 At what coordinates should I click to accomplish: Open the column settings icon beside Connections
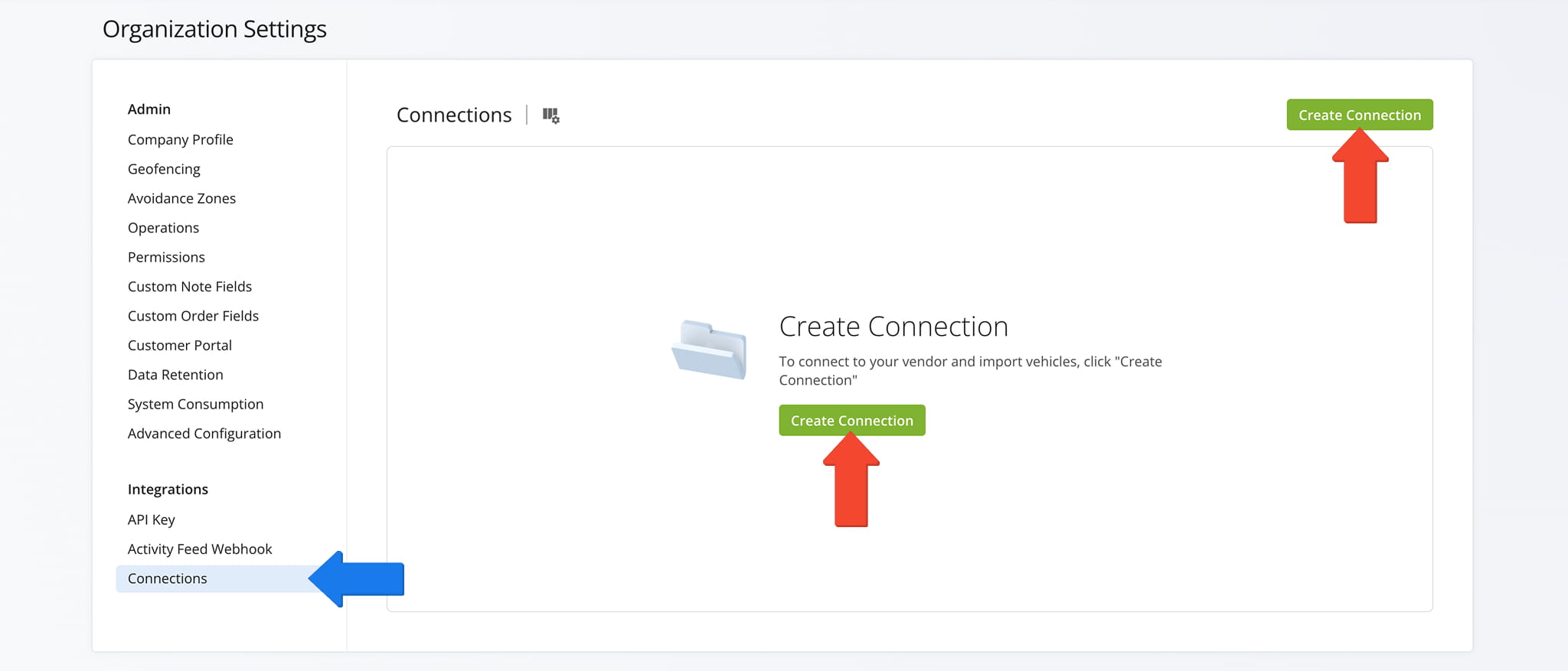click(550, 116)
